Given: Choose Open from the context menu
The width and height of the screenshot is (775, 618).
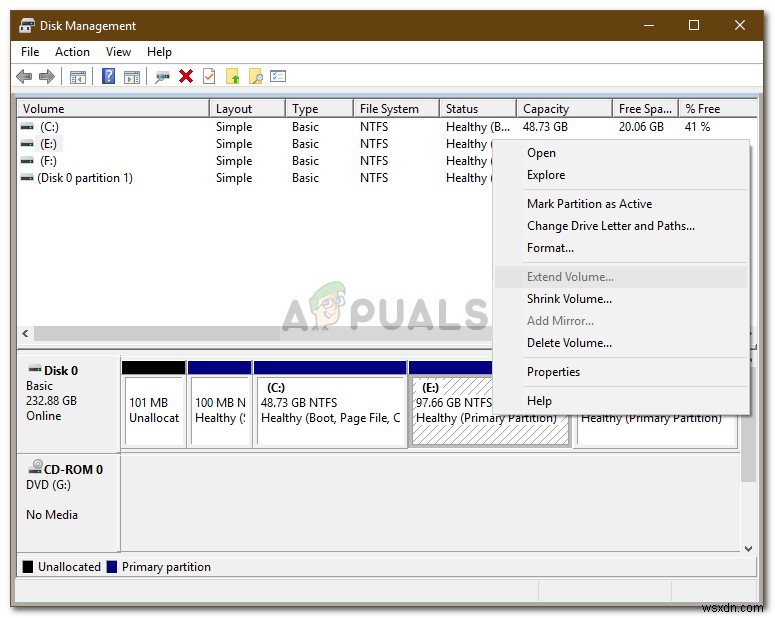Looking at the screenshot, I should (621, 153).
